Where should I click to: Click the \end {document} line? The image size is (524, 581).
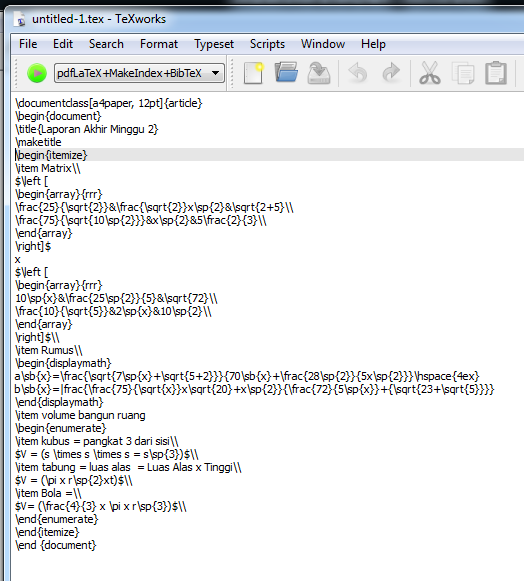(56, 545)
